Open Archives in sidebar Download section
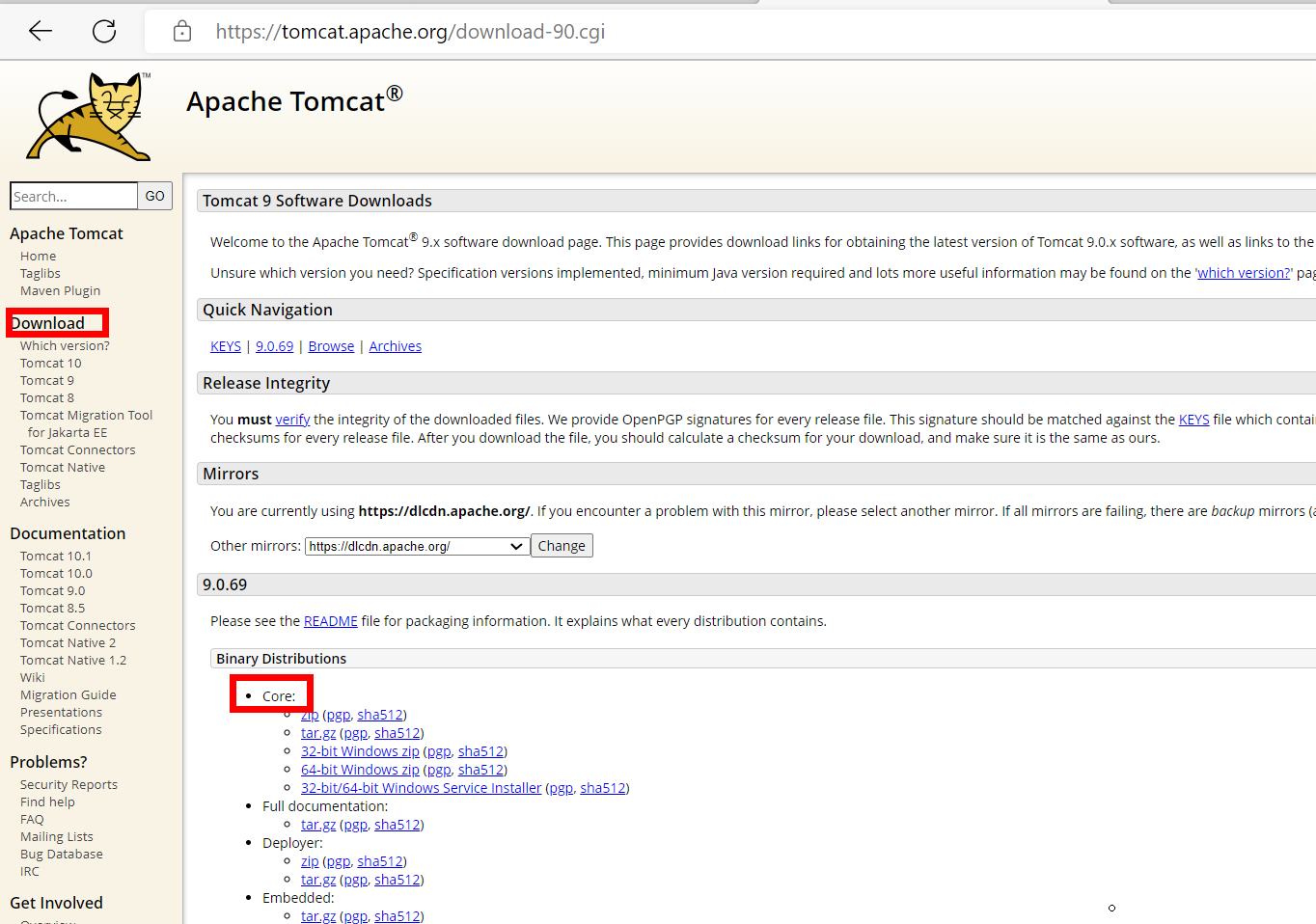Viewport: 1316px width, 924px height. (45, 503)
